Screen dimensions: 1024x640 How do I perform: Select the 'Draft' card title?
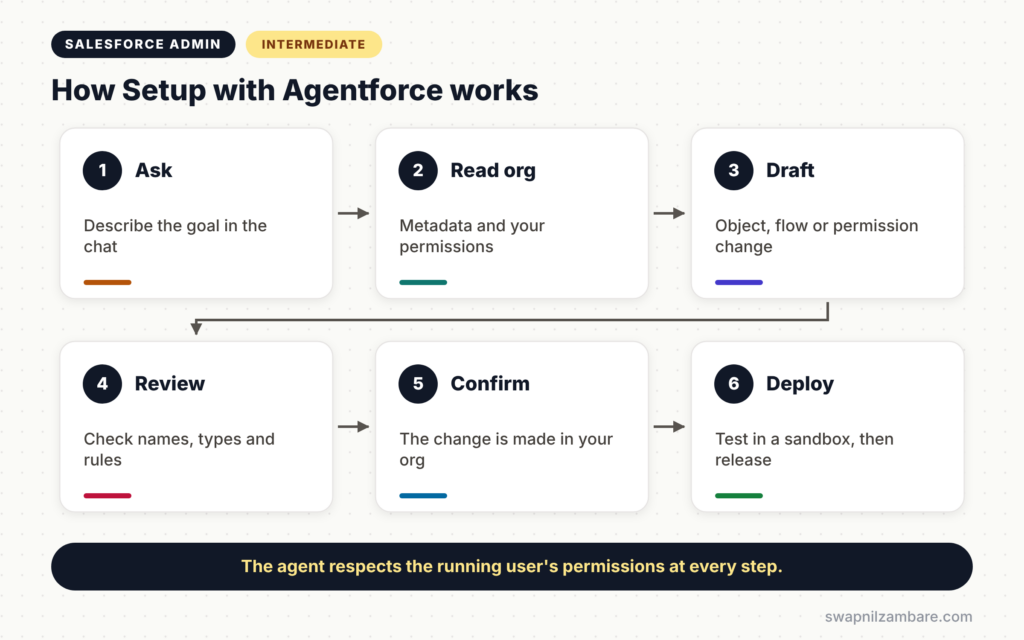[790, 170]
